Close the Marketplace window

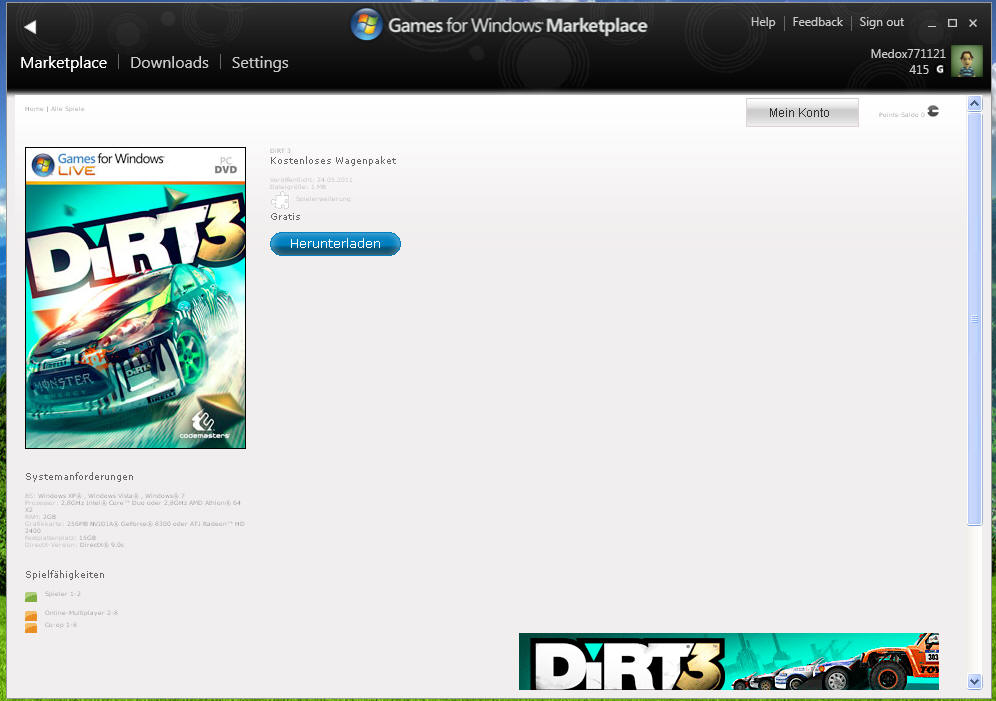(973, 23)
